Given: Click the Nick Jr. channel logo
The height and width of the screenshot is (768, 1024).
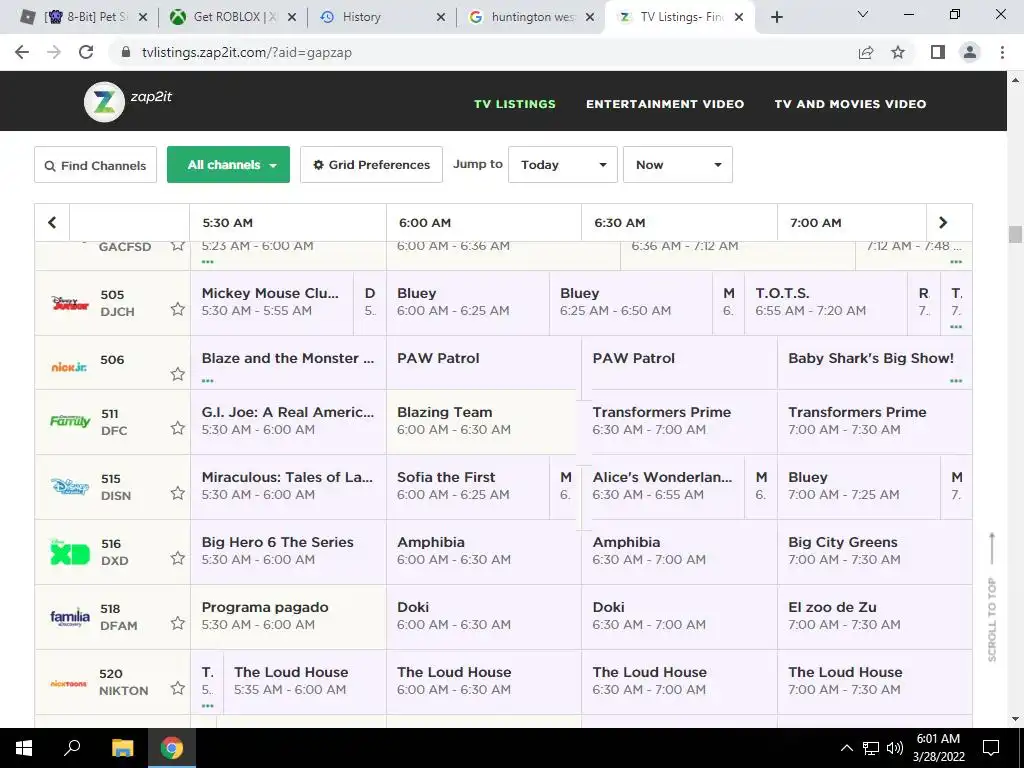Looking at the screenshot, I should coord(69,367).
